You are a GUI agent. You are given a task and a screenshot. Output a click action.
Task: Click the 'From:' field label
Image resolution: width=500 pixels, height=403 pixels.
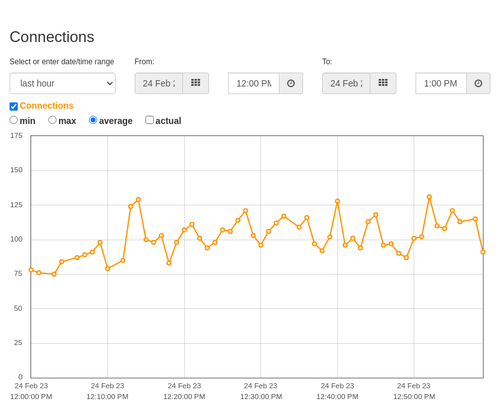[144, 62]
